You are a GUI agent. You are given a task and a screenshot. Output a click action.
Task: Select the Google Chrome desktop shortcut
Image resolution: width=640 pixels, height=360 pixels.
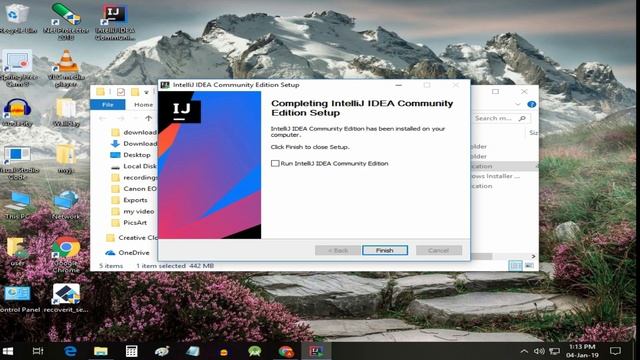coord(66,254)
